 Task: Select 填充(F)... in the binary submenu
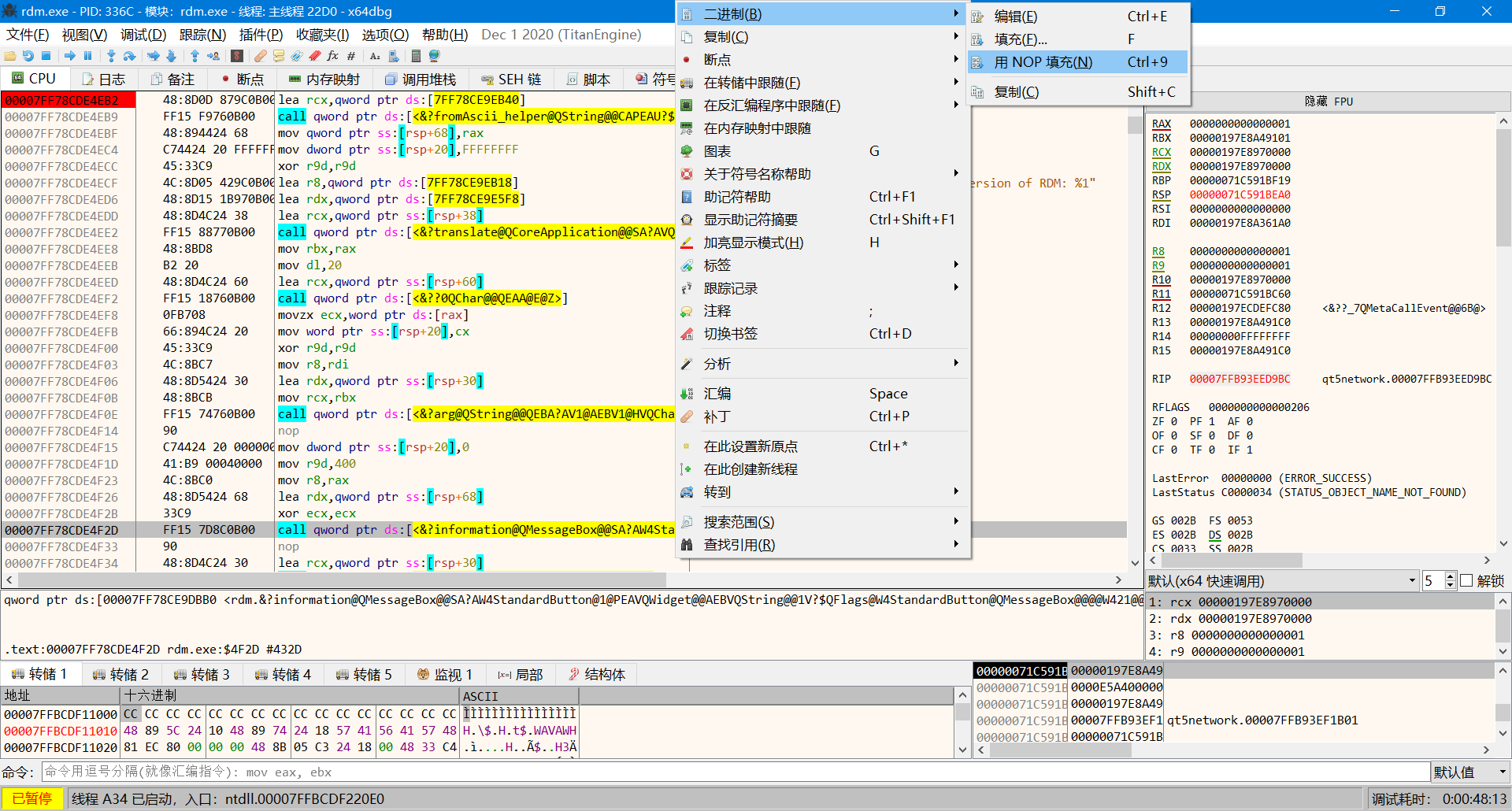pos(1078,39)
